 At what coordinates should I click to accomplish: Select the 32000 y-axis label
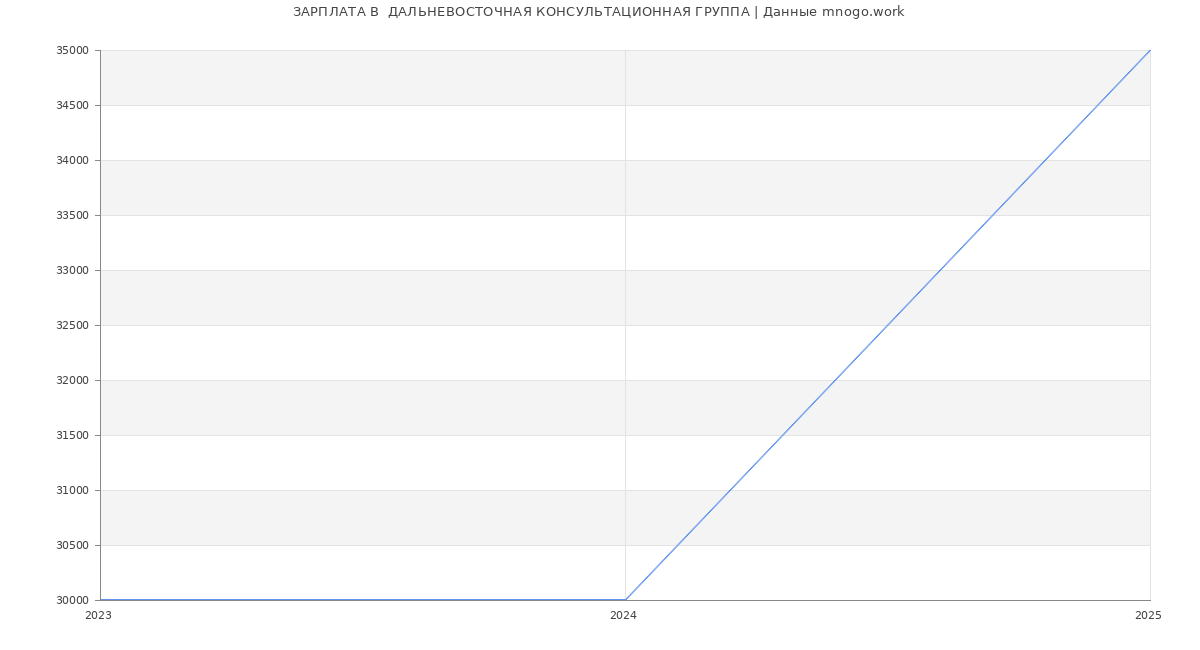[x=72, y=380]
